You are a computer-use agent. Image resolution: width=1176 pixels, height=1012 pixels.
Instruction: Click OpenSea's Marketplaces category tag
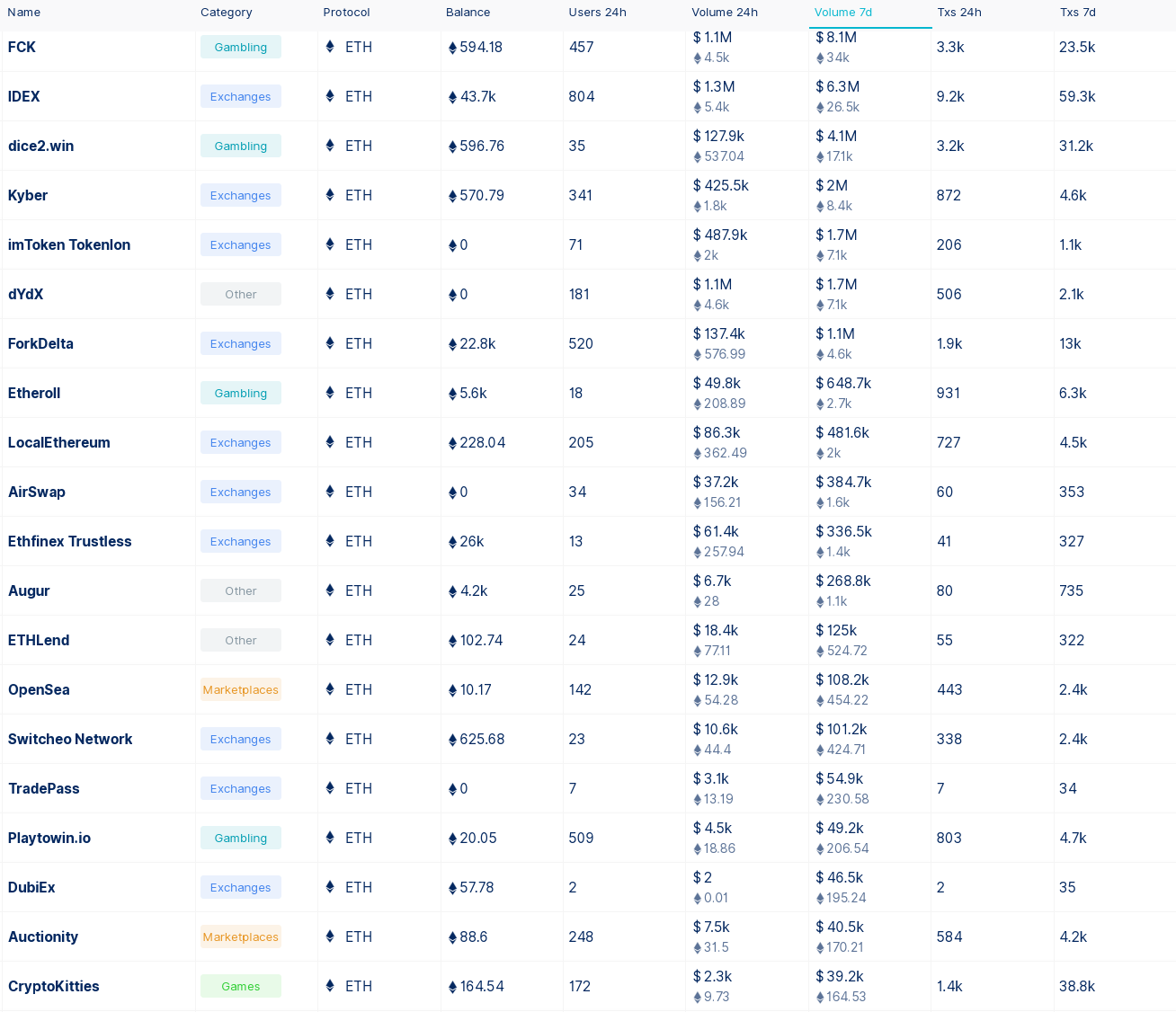tap(241, 689)
